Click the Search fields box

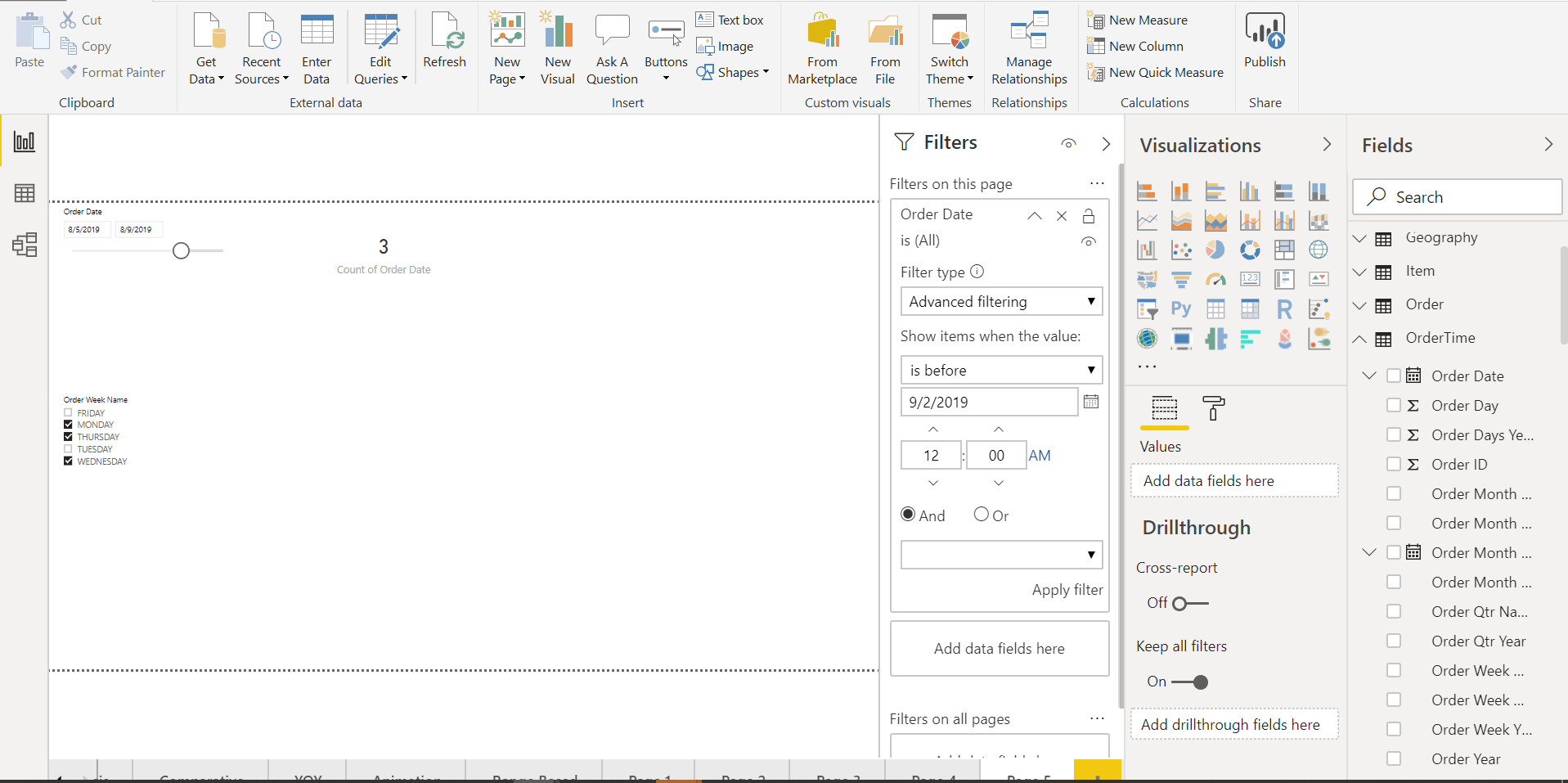(x=1457, y=197)
